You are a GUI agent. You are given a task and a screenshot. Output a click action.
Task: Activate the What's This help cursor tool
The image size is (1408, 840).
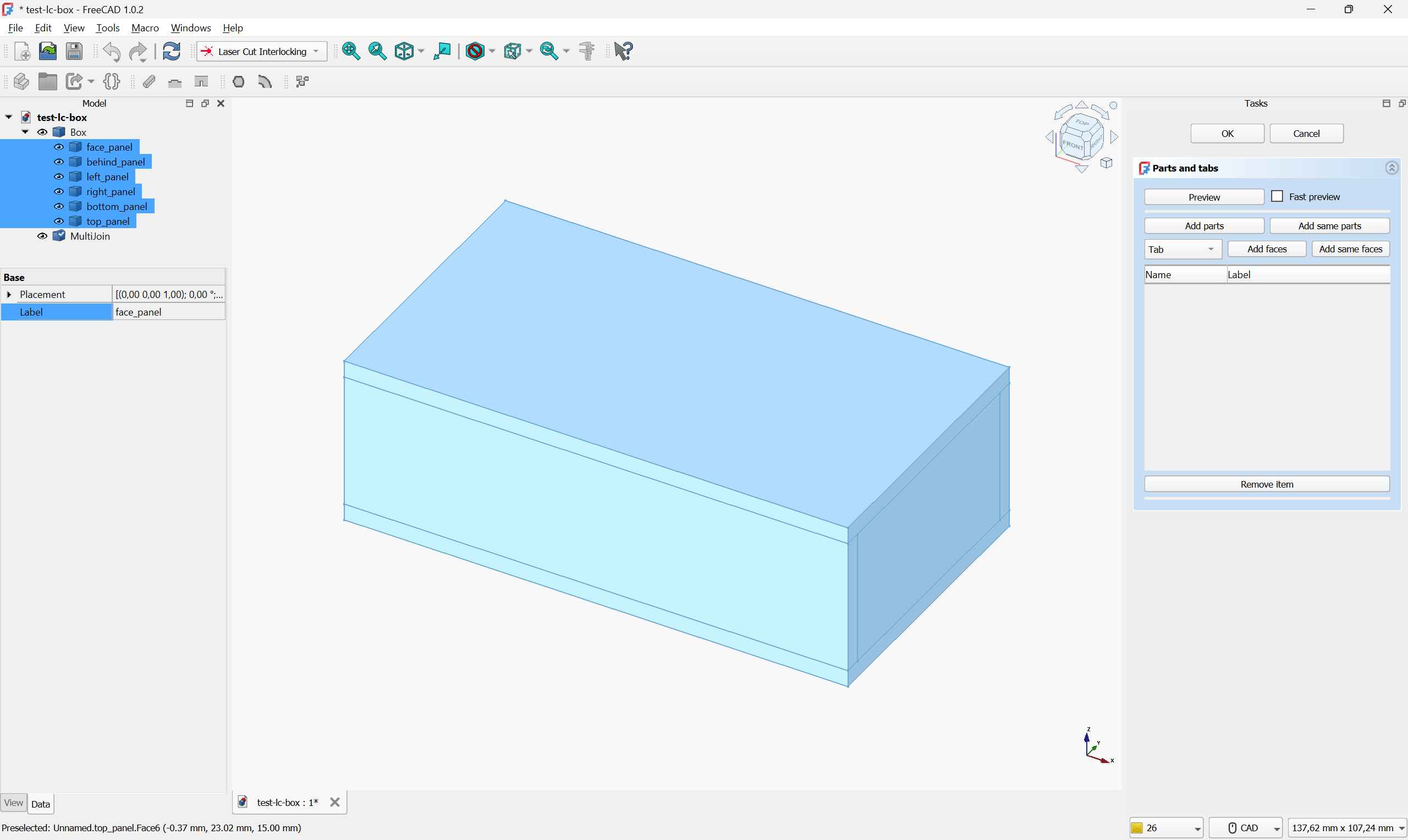tap(623, 51)
